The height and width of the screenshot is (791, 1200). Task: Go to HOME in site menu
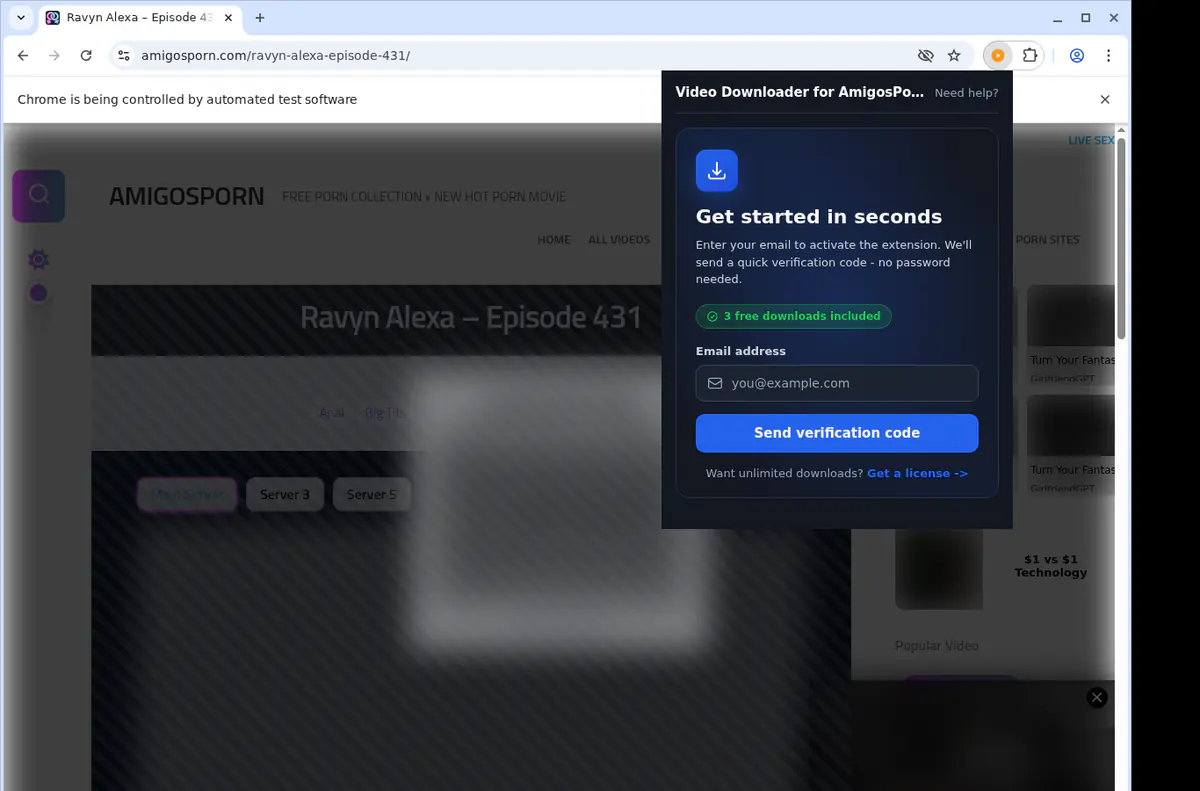(x=554, y=240)
